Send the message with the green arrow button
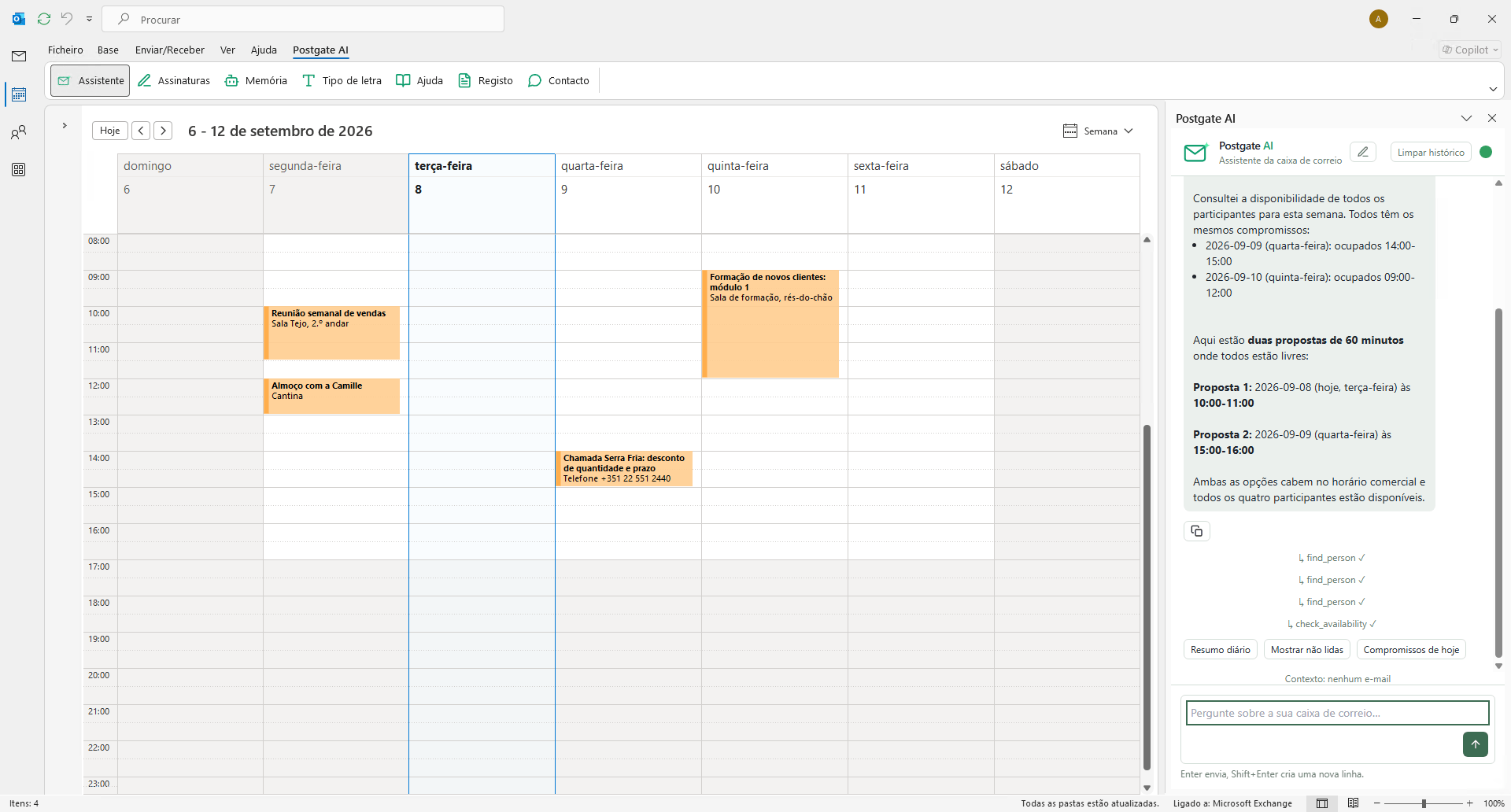This screenshot has width=1511, height=812. pyautogui.click(x=1476, y=744)
